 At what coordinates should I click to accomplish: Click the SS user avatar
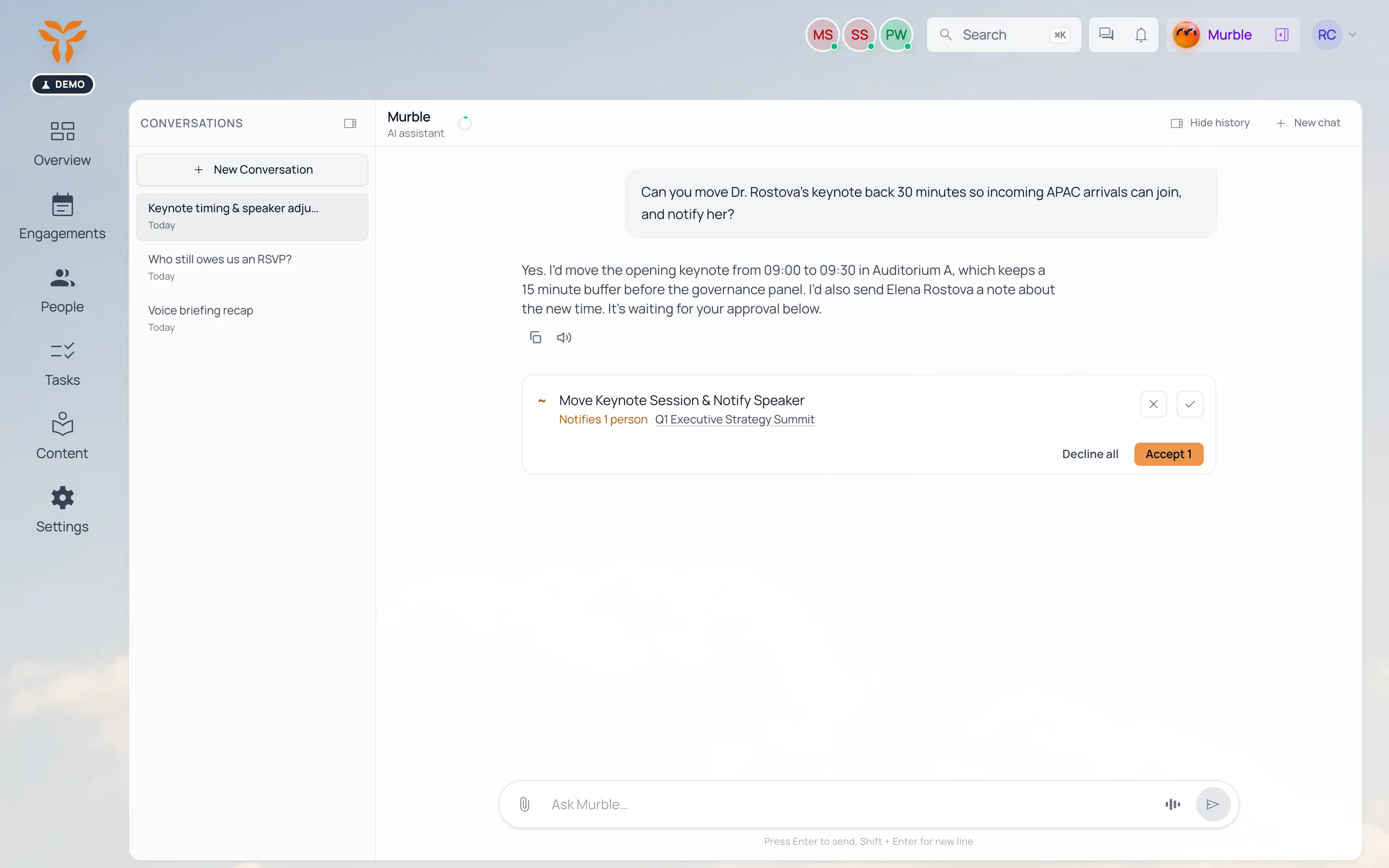859,34
